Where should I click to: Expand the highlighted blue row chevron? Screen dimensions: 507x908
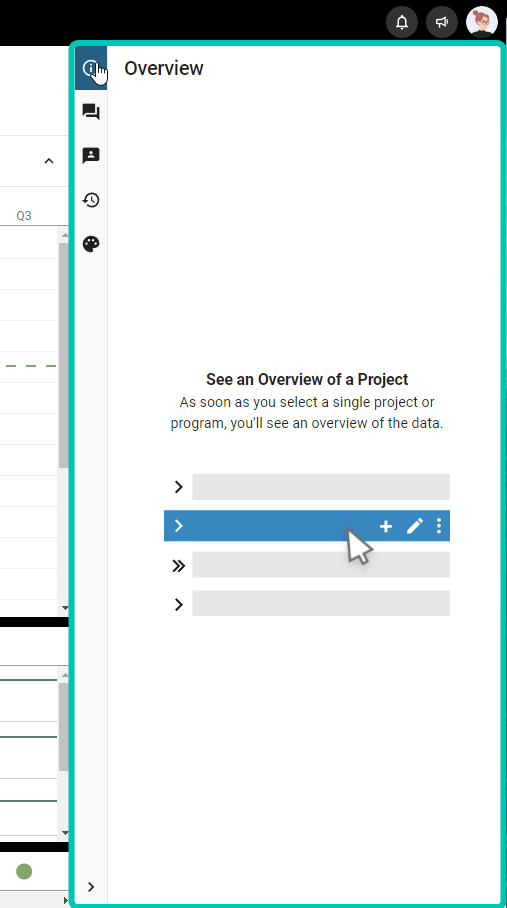[x=179, y=526]
